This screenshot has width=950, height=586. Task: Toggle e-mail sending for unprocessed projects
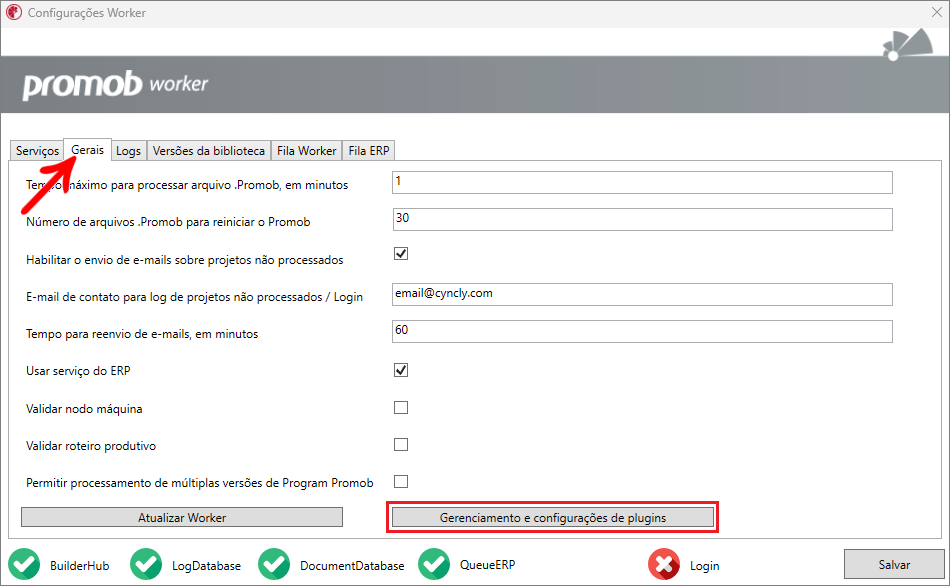click(400, 253)
